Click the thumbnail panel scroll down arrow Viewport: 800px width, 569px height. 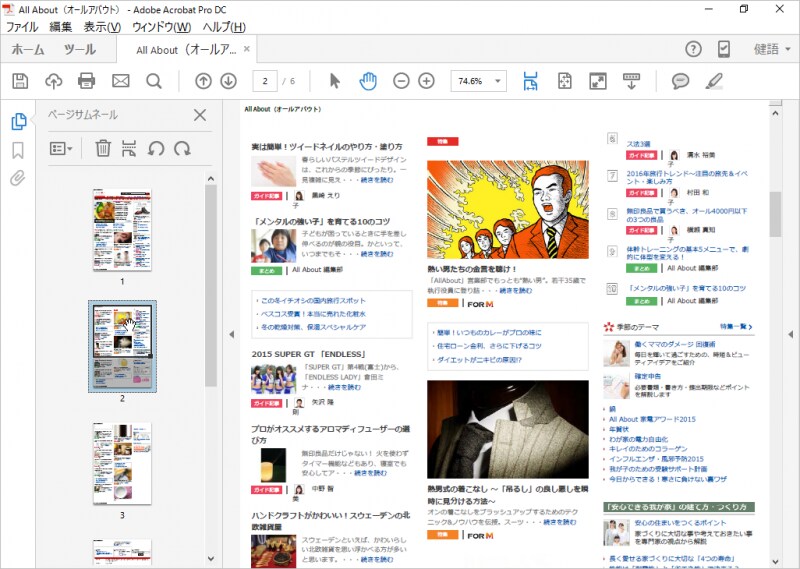click(211, 558)
